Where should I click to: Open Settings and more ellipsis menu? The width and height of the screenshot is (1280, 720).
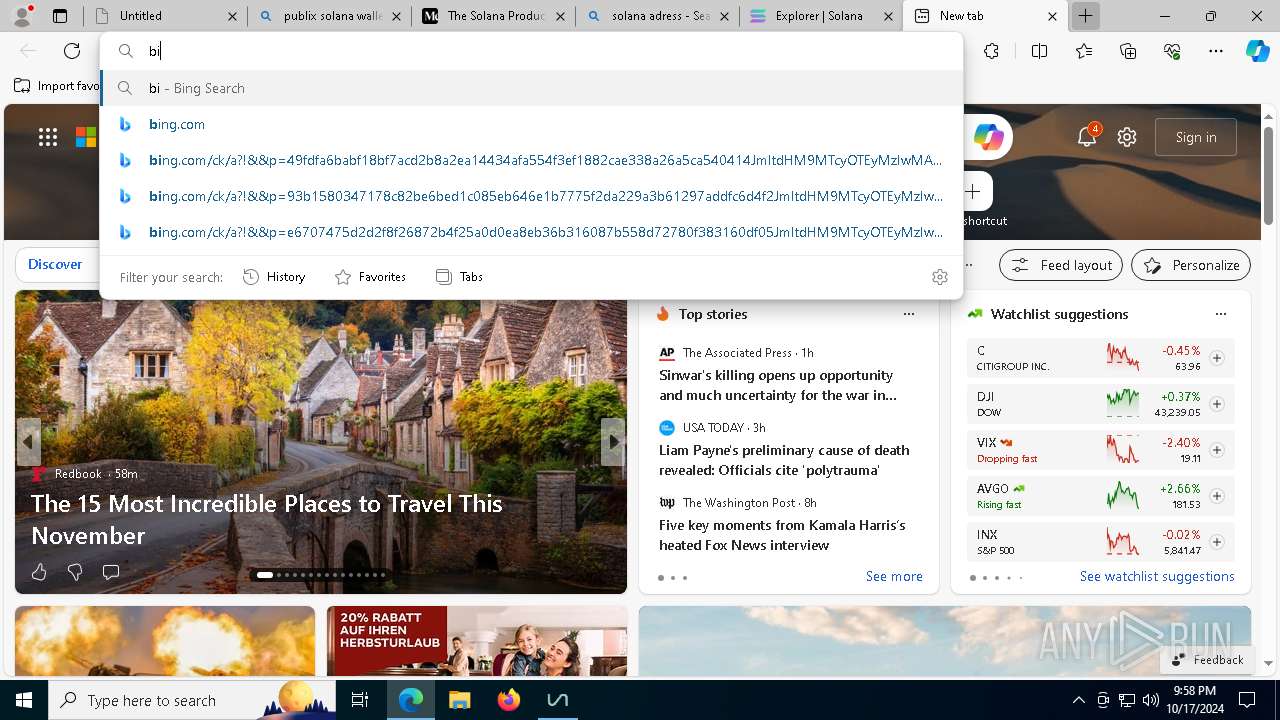1216,51
